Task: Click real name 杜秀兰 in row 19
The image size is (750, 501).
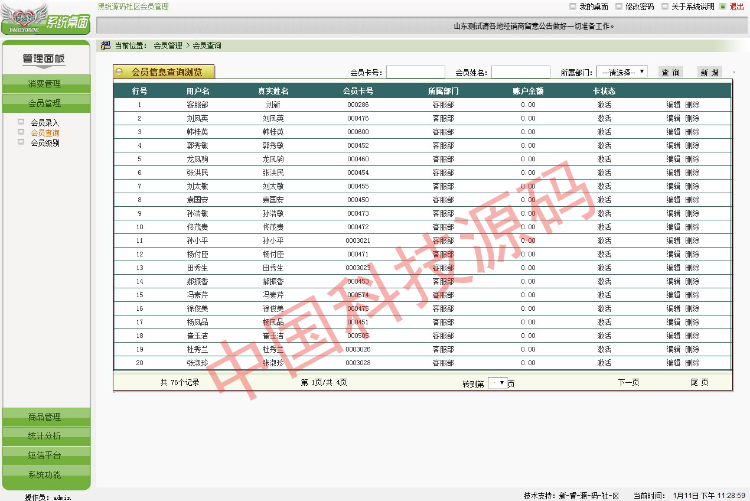Action: coord(273,349)
